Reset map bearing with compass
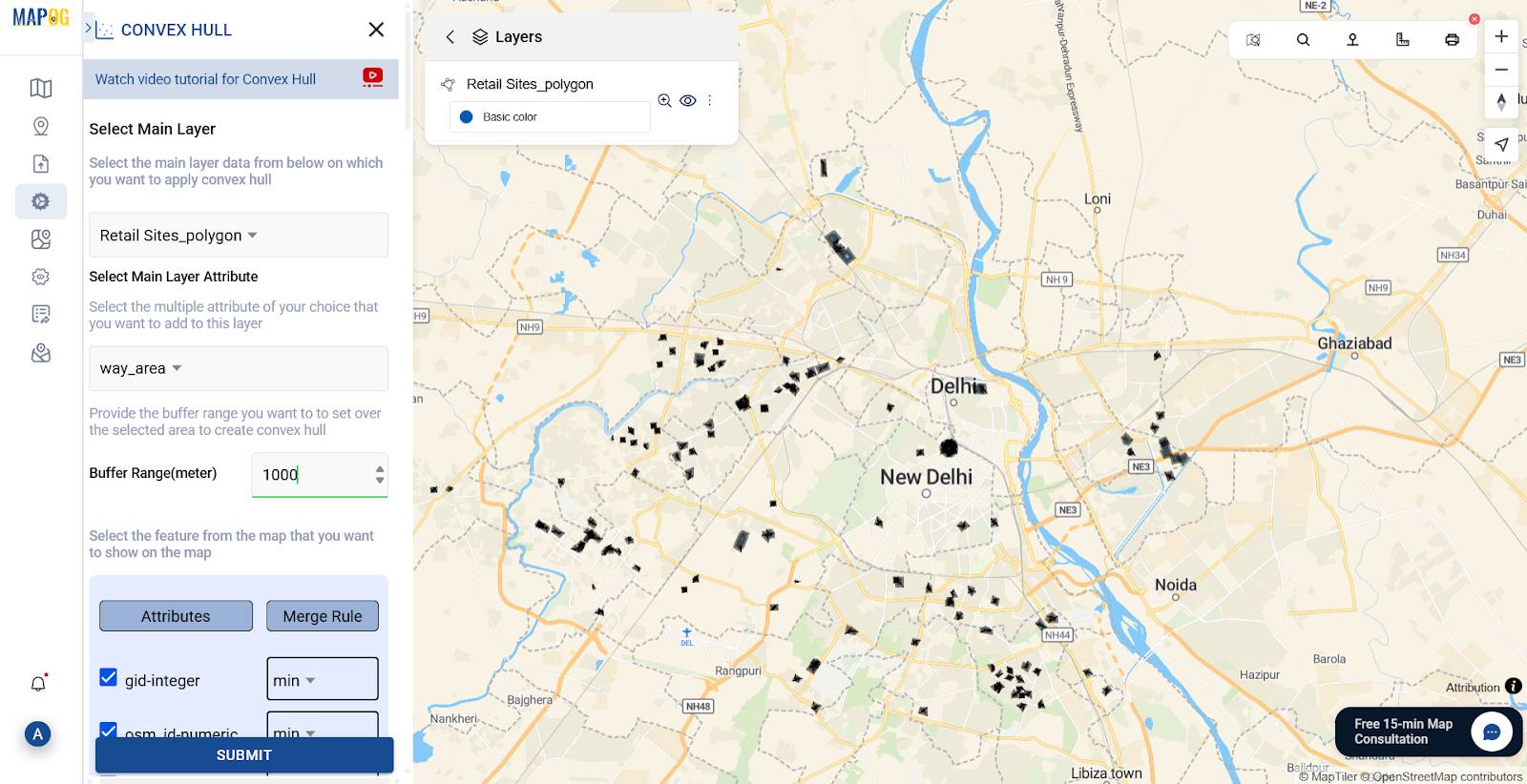Image resolution: width=1527 pixels, height=784 pixels. pyautogui.click(x=1501, y=101)
